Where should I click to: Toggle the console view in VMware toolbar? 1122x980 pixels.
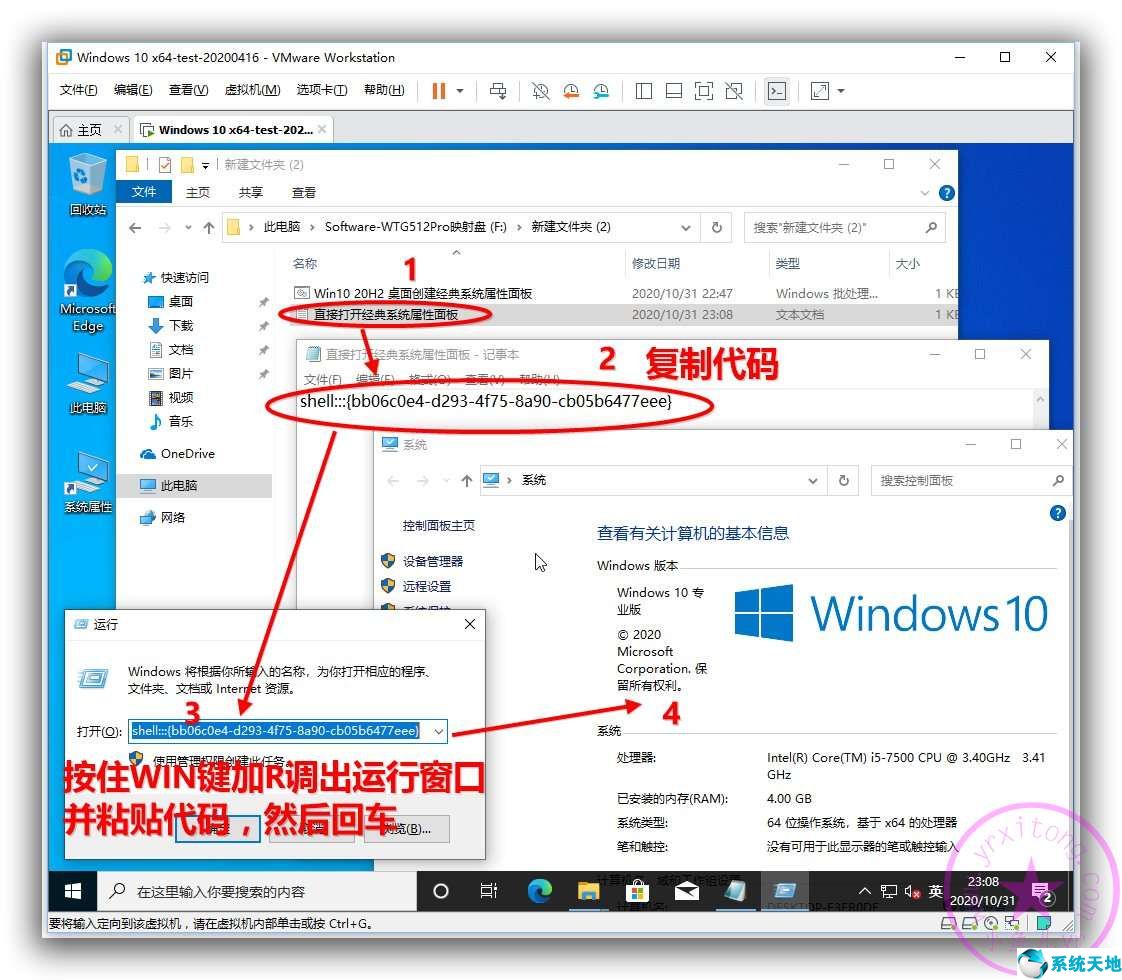coord(777,91)
